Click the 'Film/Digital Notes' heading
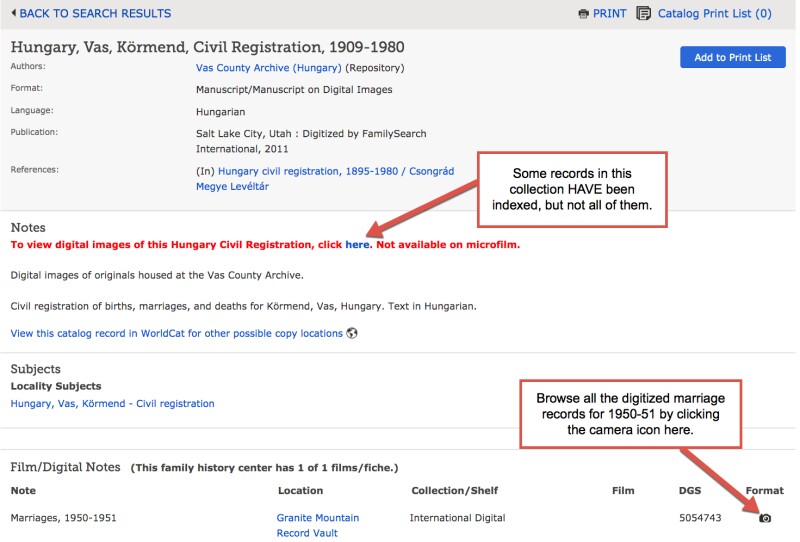The height and width of the screenshot is (542, 800). coord(65,467)
